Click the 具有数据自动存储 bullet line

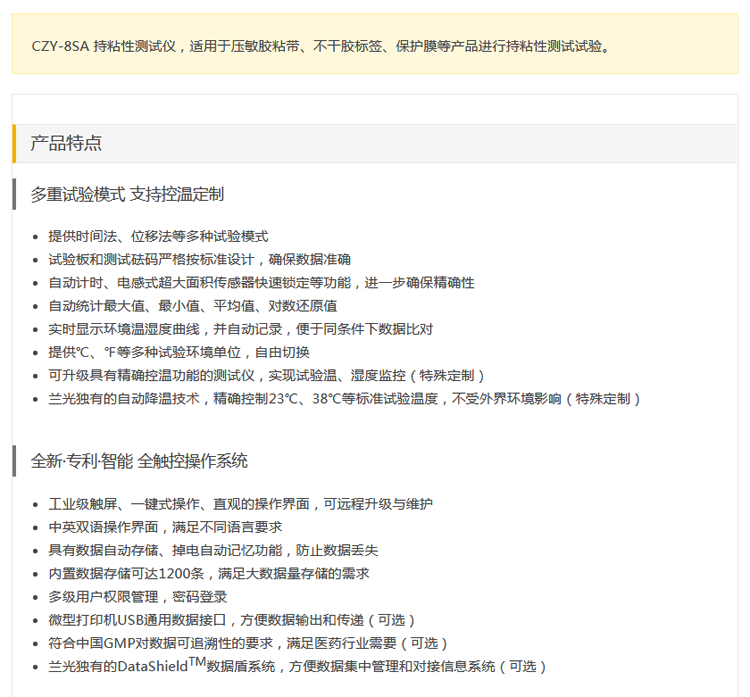213,550
